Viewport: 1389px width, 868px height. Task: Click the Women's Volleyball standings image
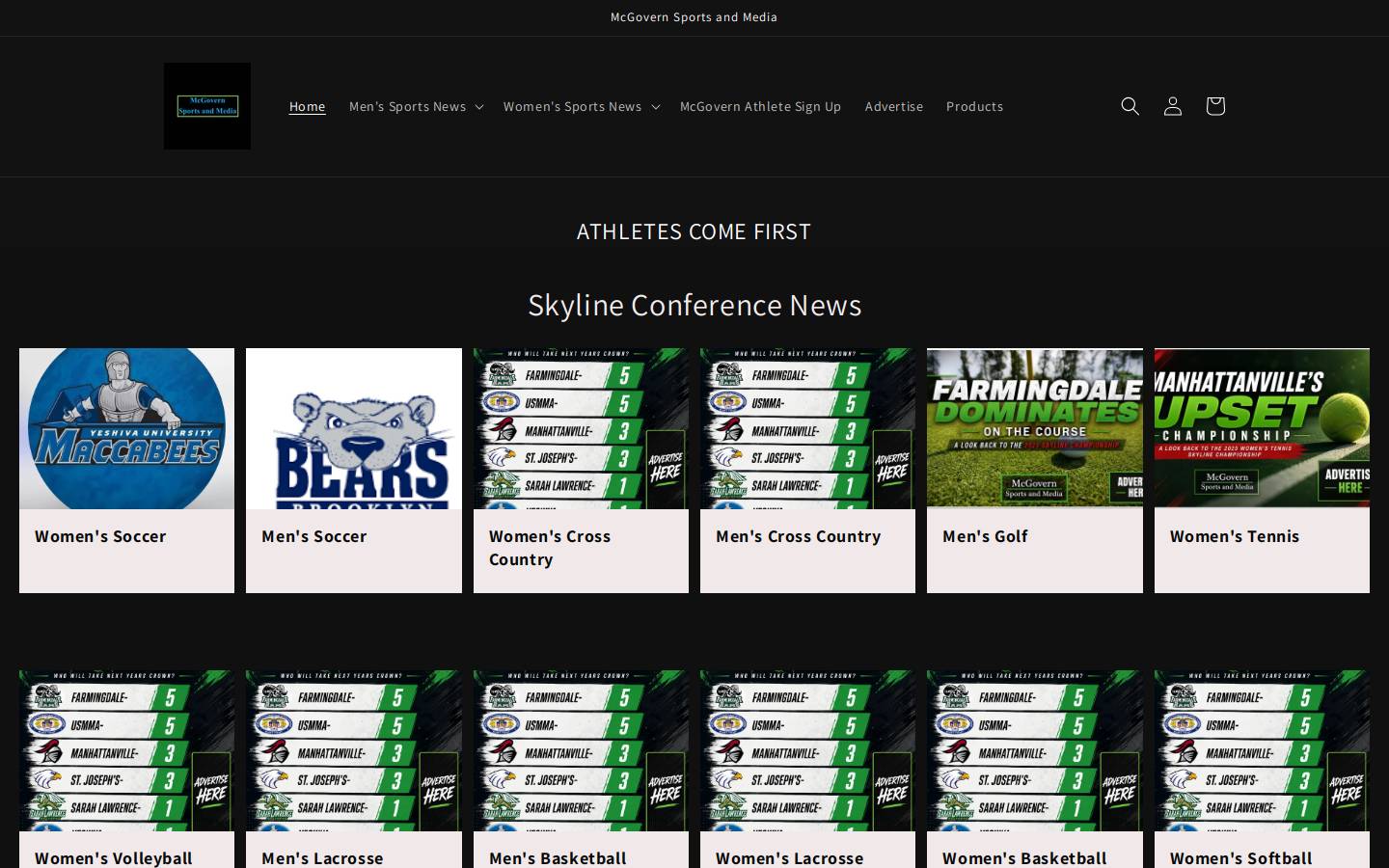[x=126, y=750]
